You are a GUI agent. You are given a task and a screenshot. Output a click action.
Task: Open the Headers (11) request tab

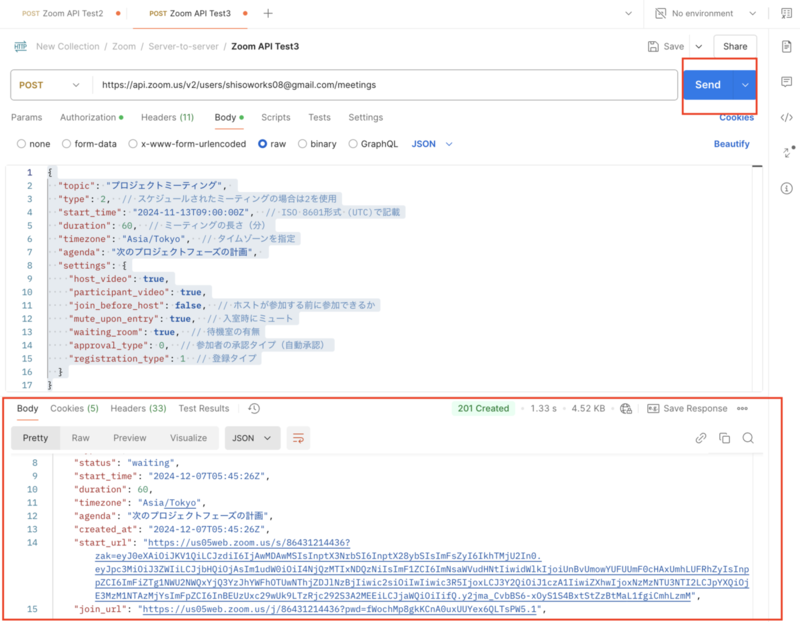(167, 117)
